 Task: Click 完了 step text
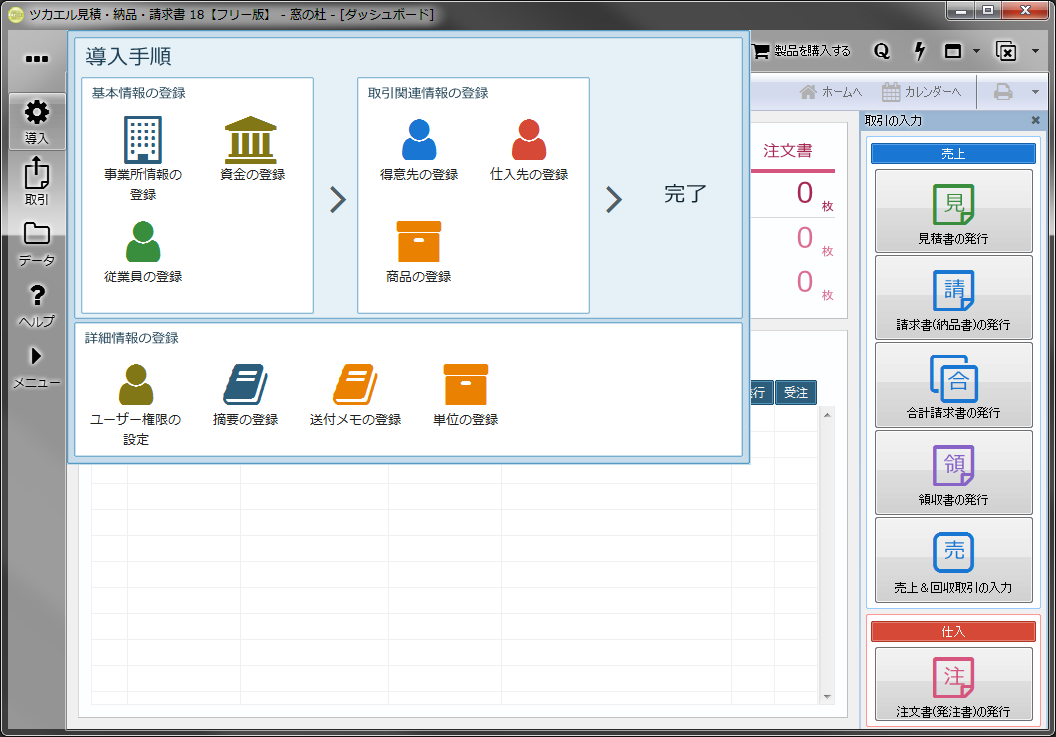(685, 194)
